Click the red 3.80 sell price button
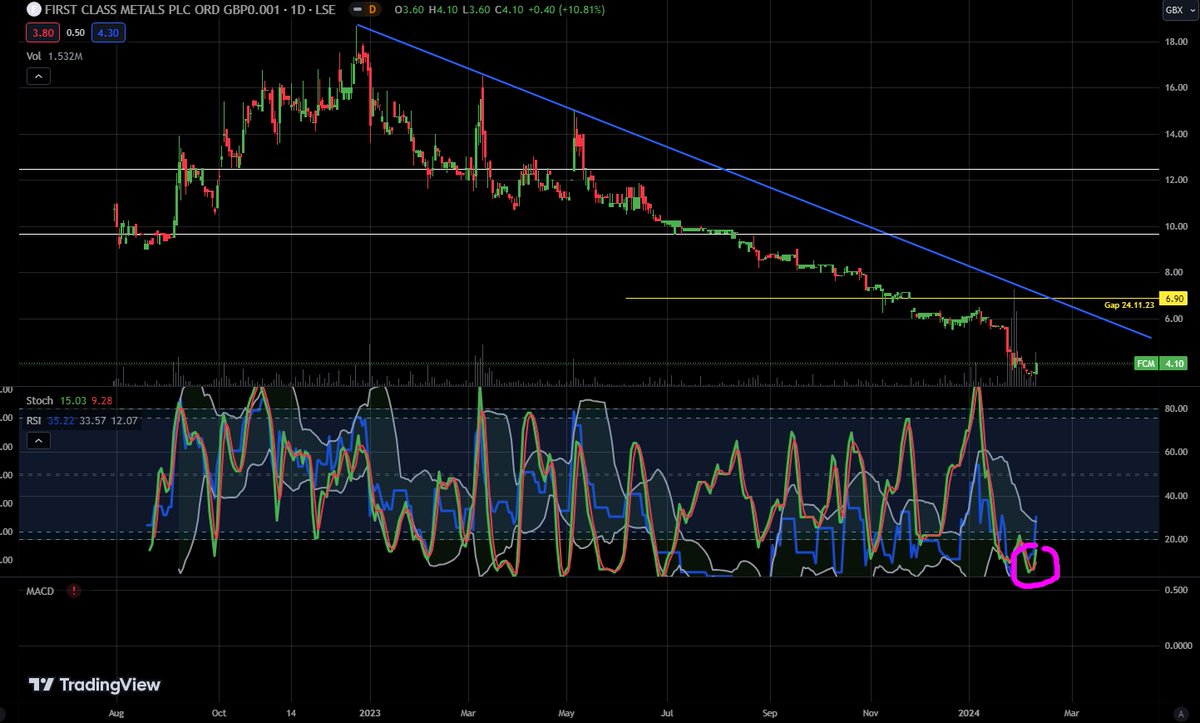Image resolution: width=1200 pixels, height=723 pixels. (45, 32)
